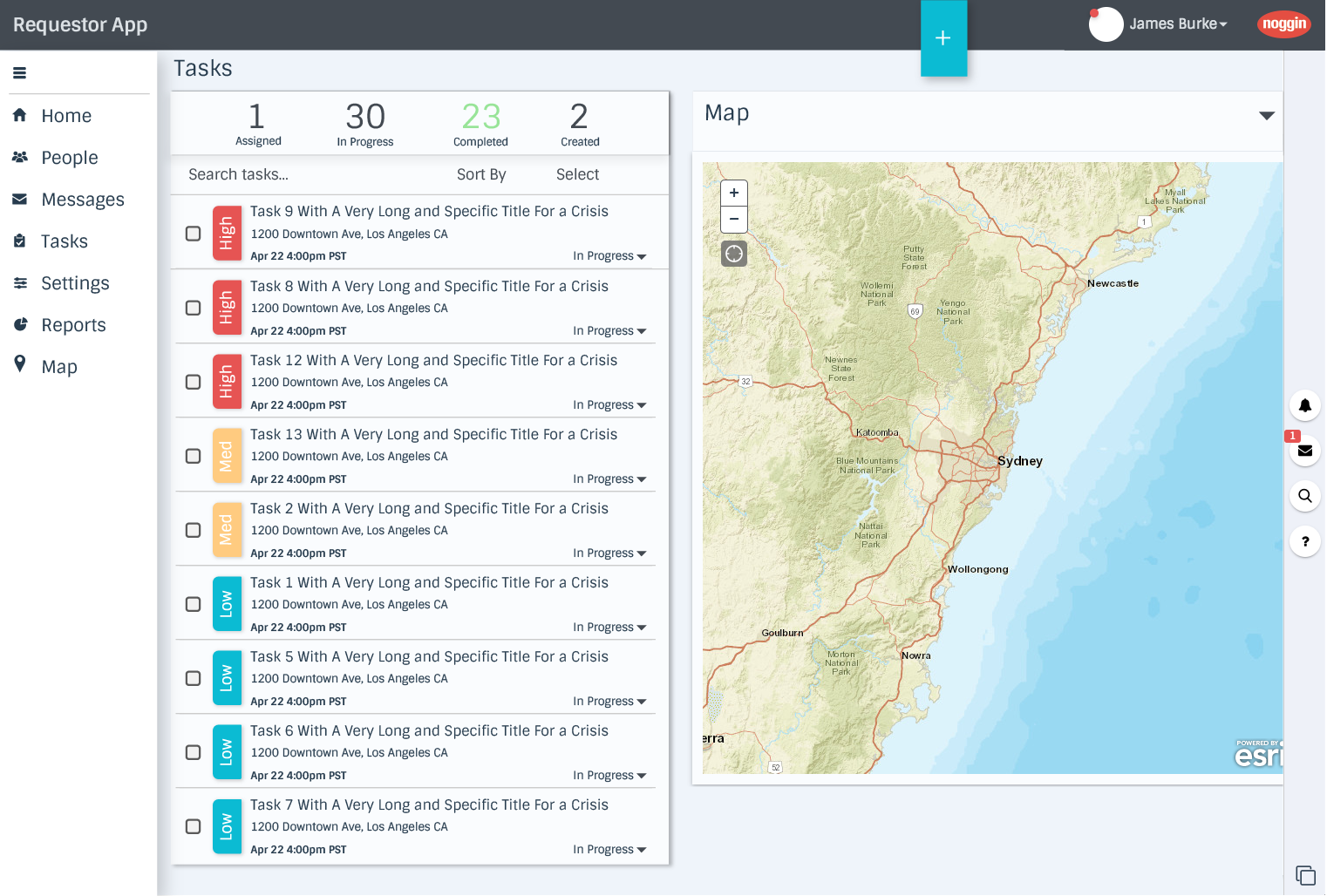Click the Select button
Viewport: 1327px width, 896px height.
[x=577, y=174]
